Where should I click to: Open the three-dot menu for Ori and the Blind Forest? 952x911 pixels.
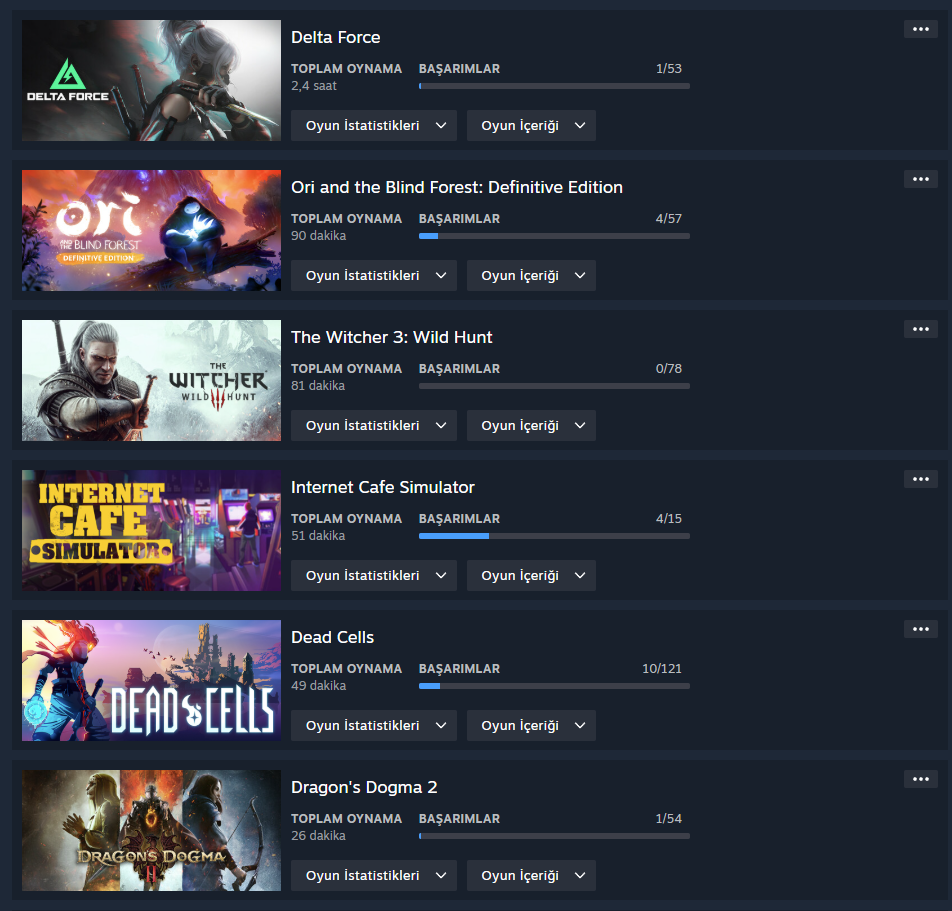tap(920, 179)
